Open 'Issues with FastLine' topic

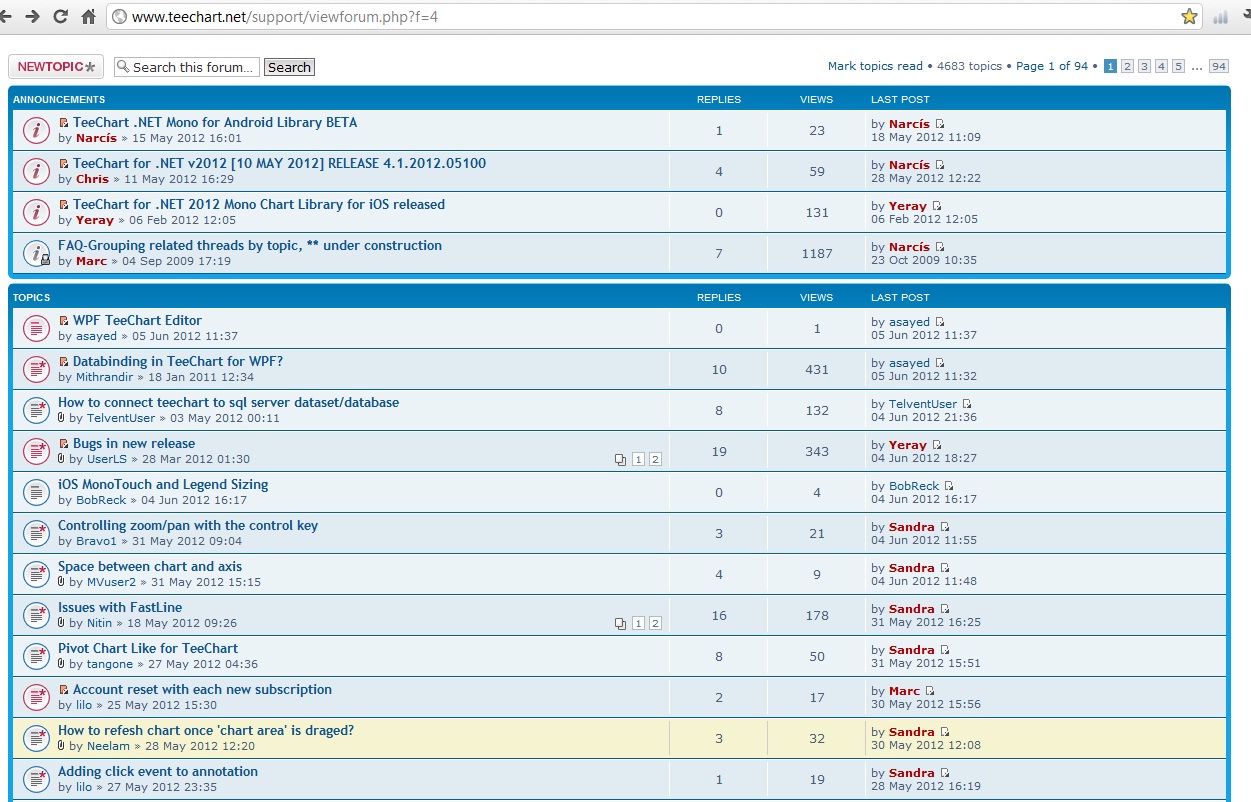(x=120, y=607)
